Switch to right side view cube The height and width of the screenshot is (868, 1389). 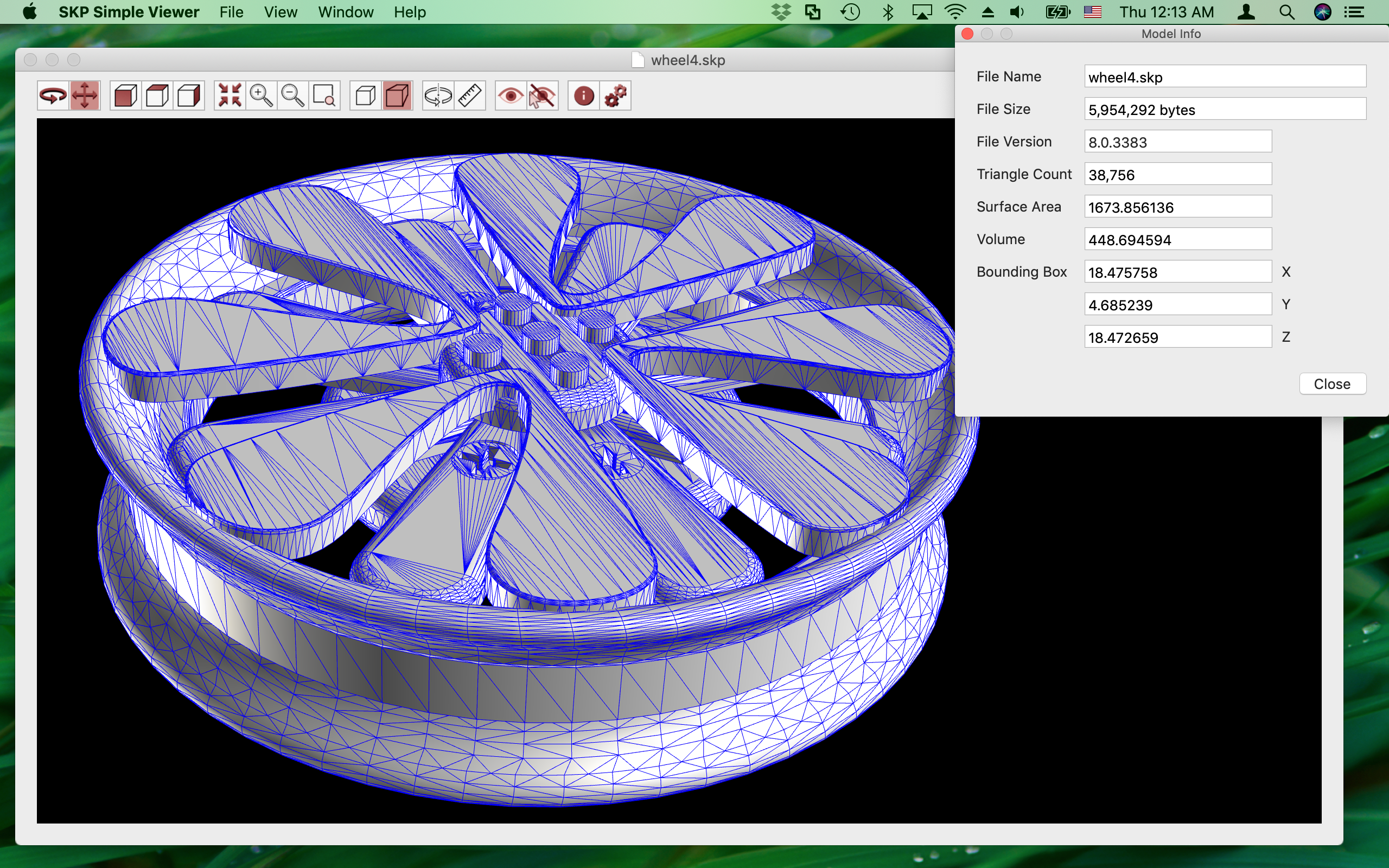(x=189, y=96)
